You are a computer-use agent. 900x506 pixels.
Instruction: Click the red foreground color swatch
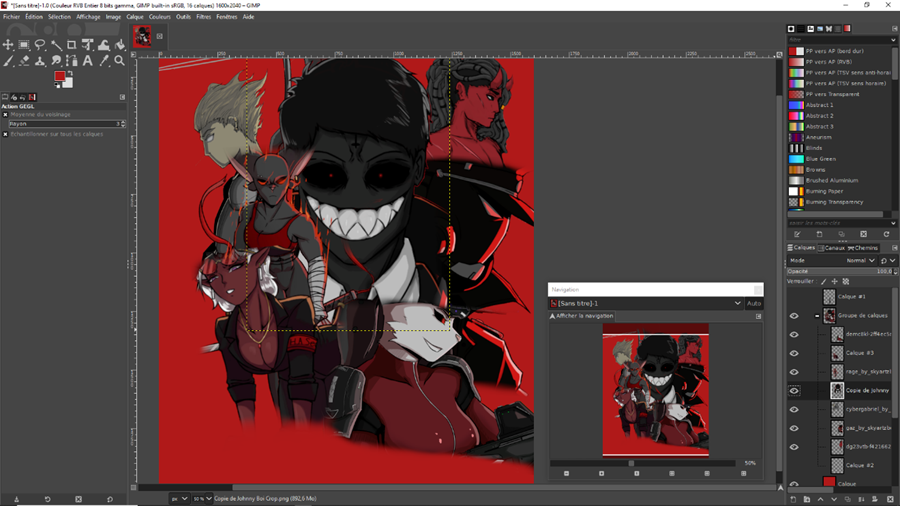59,76
